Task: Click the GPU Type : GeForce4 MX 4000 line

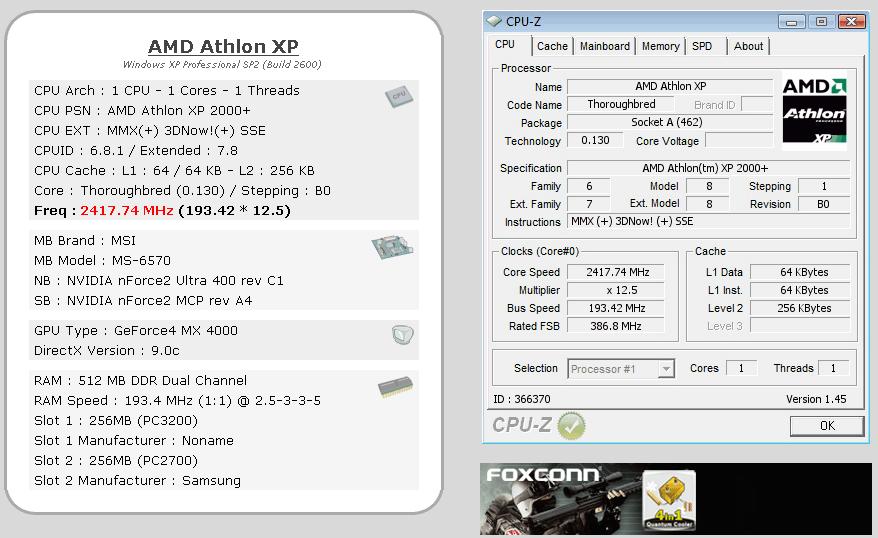Action: click(136, 331)
